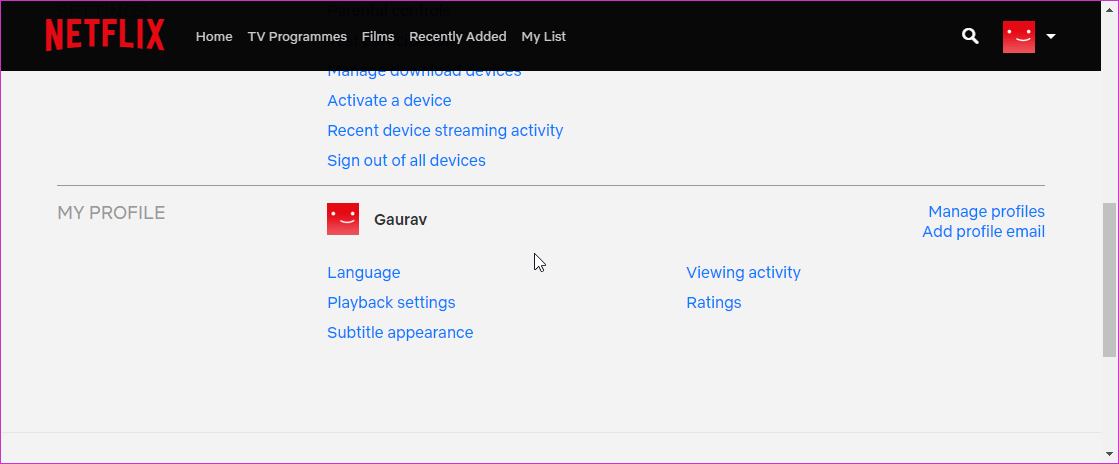Viewport: 1119px width, 464px height.
Task: Click the profile avatar in header
Action: (1018, 37)
